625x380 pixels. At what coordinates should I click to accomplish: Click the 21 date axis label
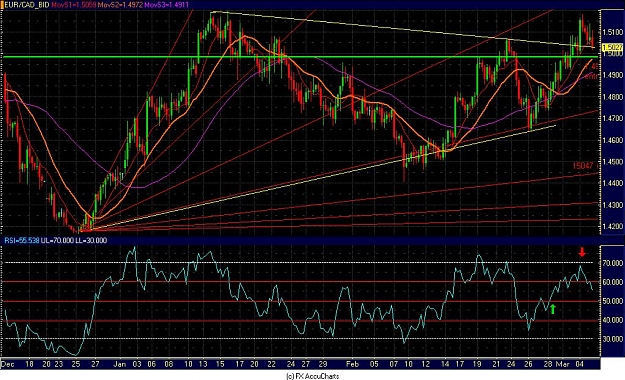[496, 364]
